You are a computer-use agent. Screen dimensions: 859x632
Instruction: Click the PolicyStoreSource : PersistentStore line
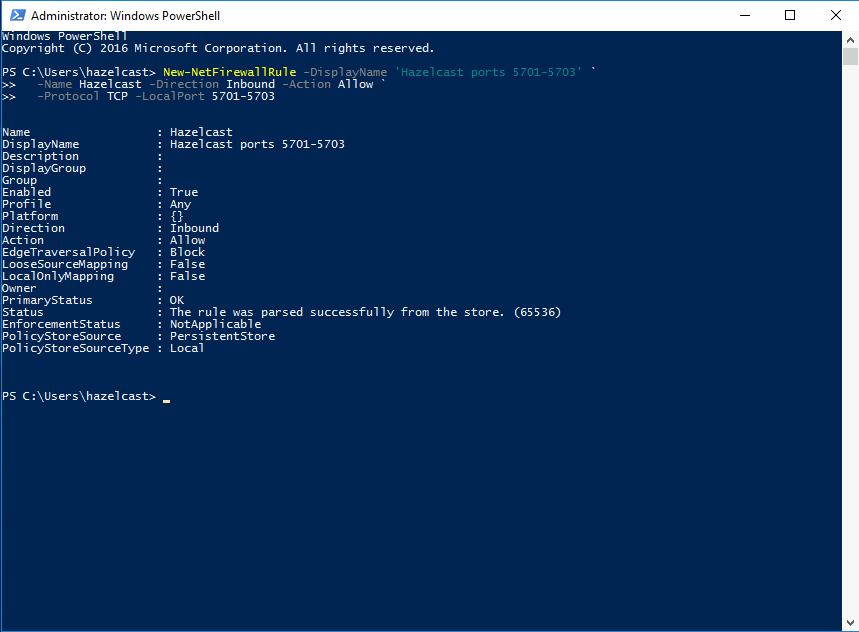160,335
